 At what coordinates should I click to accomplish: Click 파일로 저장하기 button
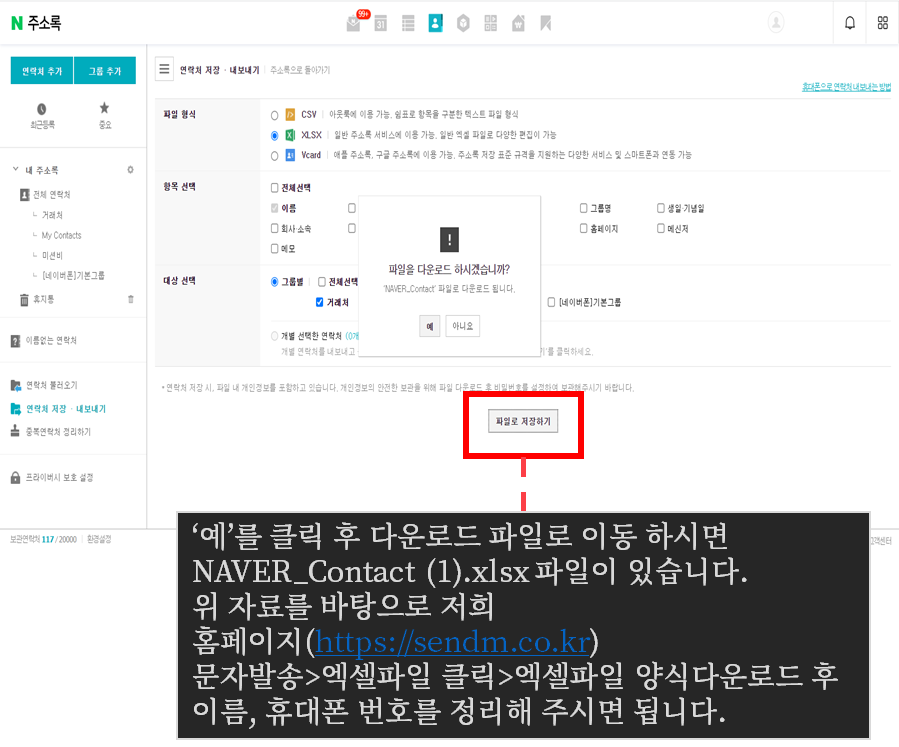523,421
